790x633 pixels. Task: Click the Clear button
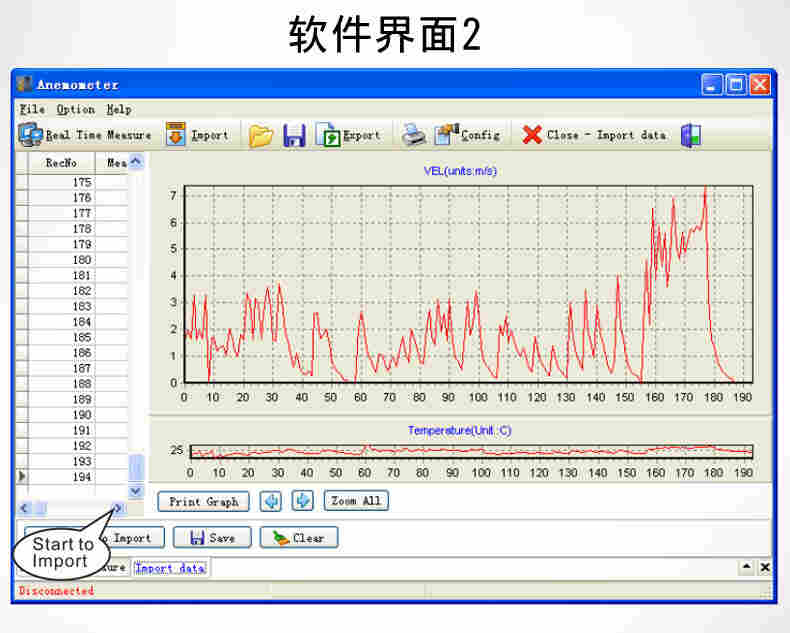[299, 538]
